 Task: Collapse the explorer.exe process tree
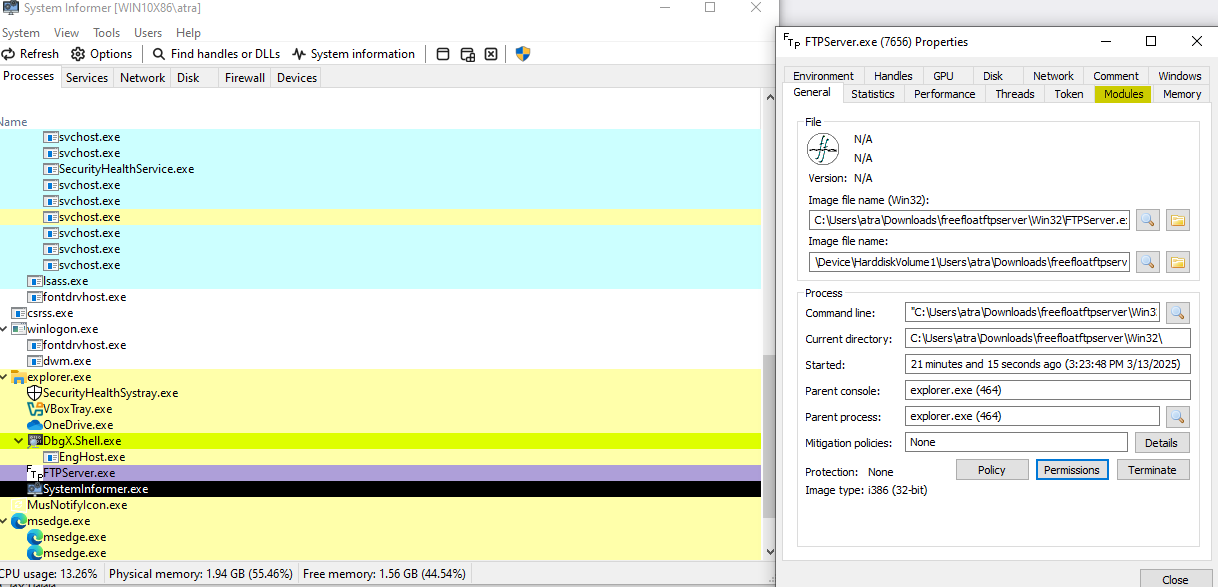tap(4, 377)
